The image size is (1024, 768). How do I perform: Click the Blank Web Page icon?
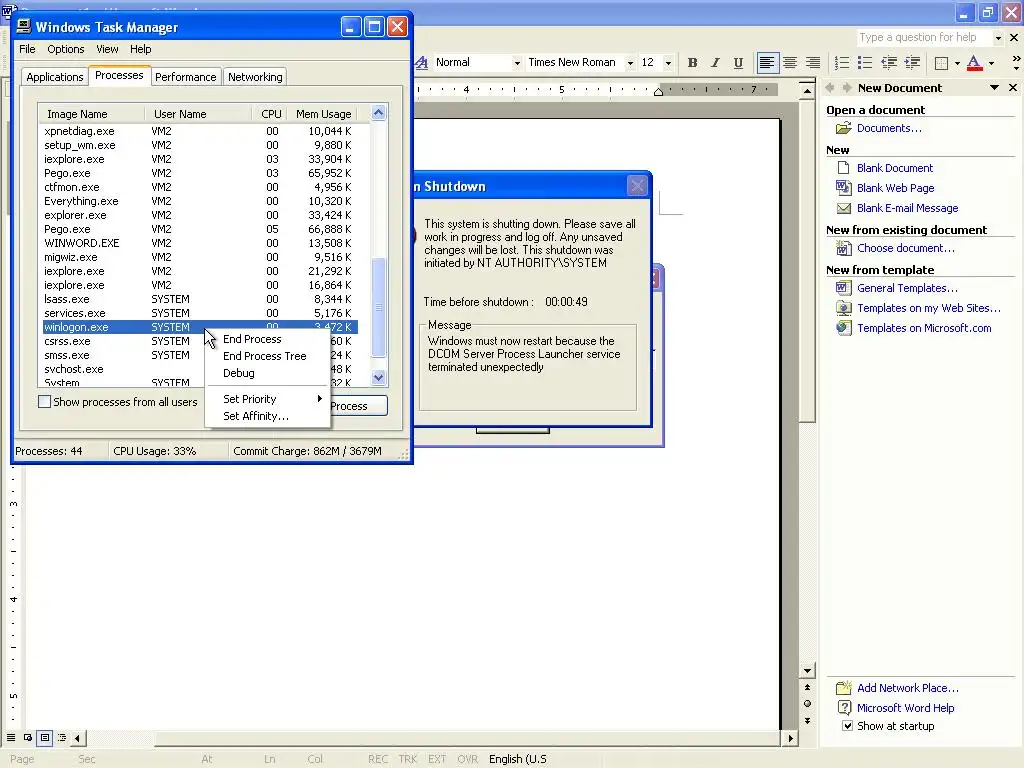point(844,188)
